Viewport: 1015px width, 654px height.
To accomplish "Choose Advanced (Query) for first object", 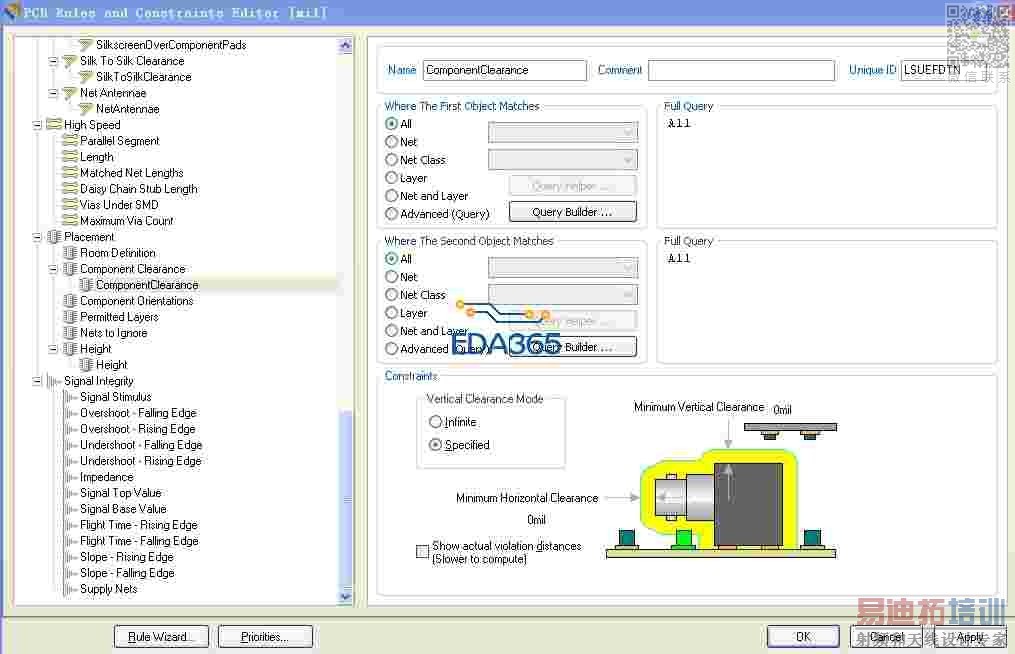I will coord(391,214).
